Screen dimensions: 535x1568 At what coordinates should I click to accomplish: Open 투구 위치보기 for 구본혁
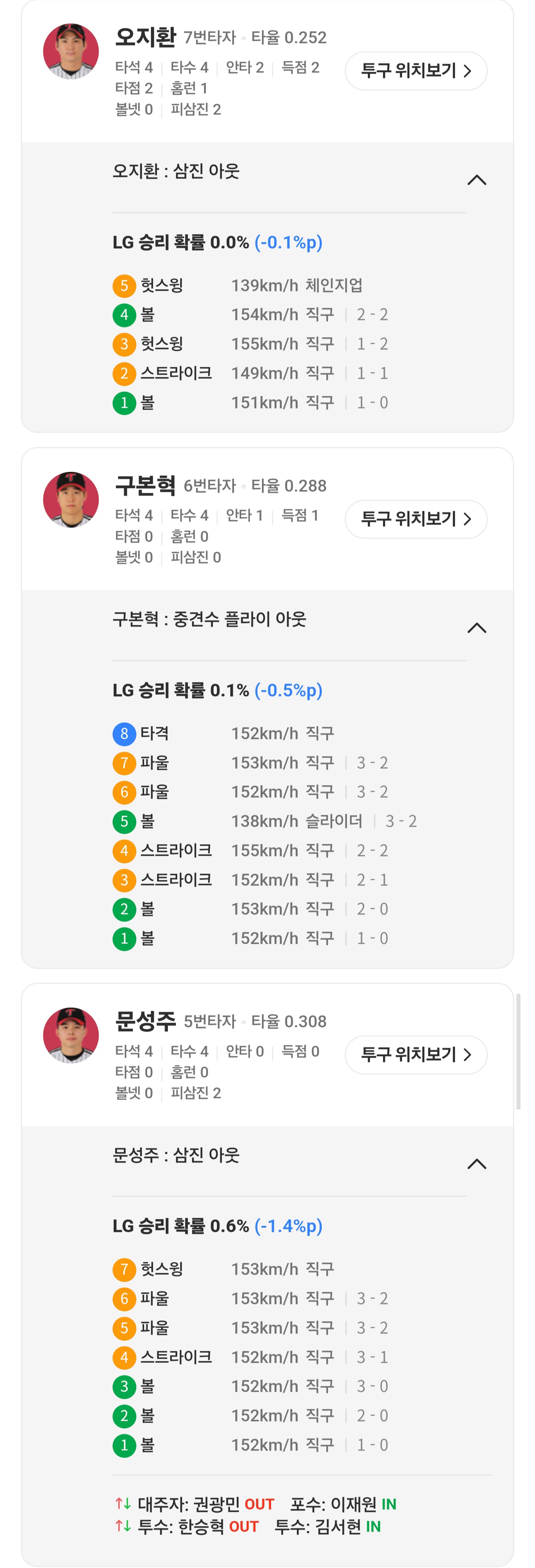pyautogui.click(x=416, y=519)
